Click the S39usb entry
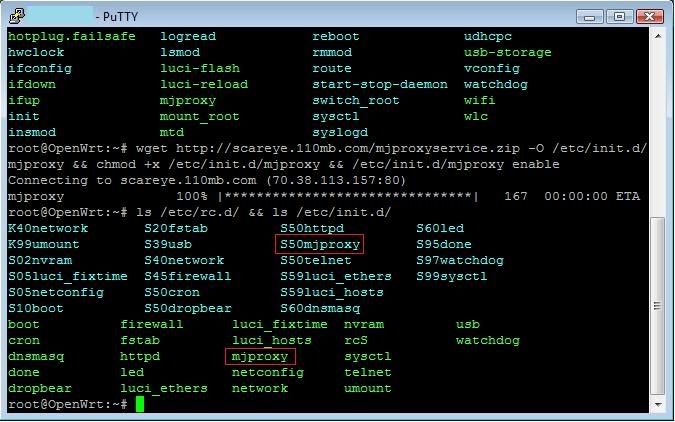Viewport: 675px width, 422px height. [168, 244]
